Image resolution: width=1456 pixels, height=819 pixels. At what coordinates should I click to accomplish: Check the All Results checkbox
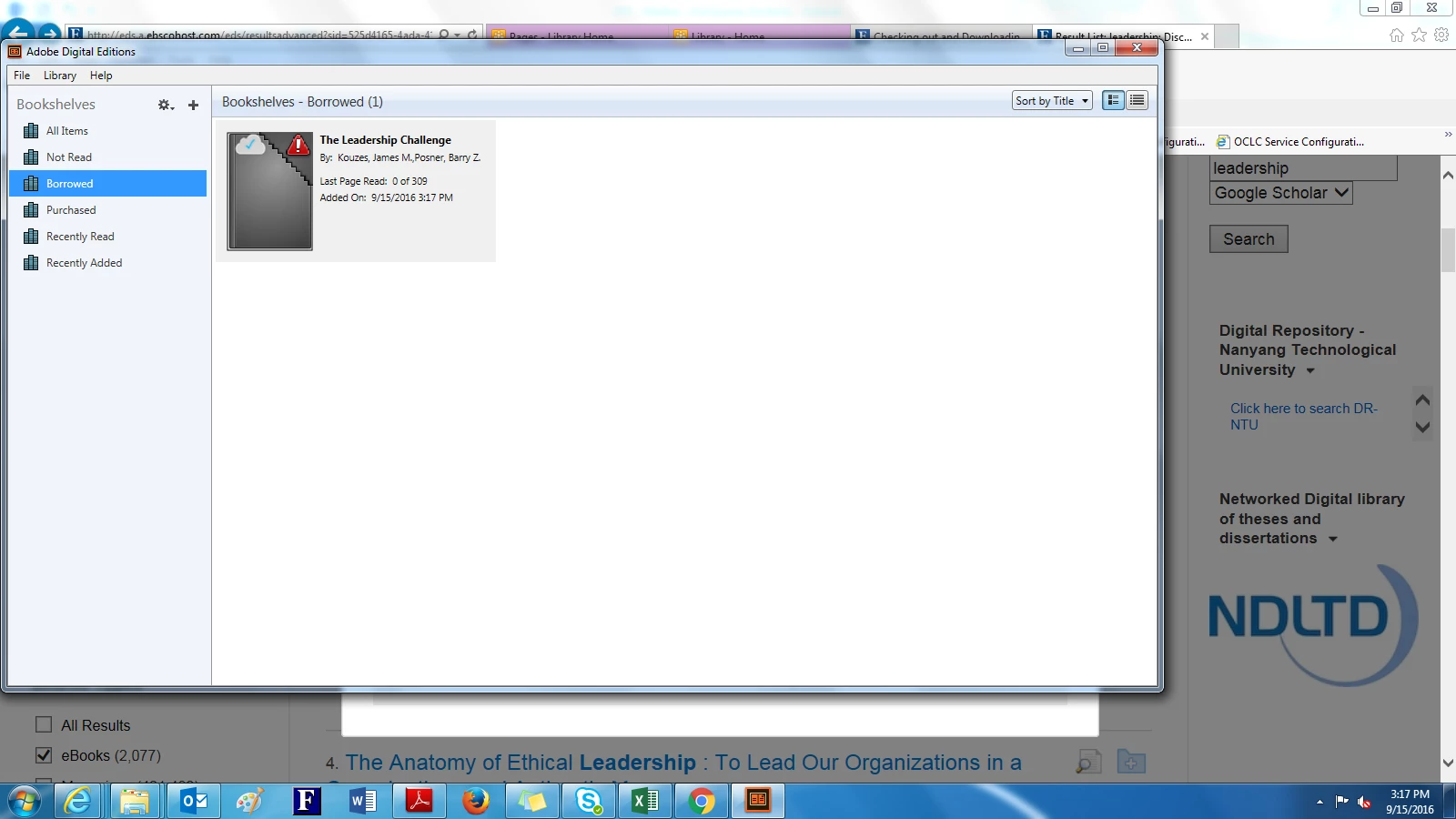pos(44,724)
